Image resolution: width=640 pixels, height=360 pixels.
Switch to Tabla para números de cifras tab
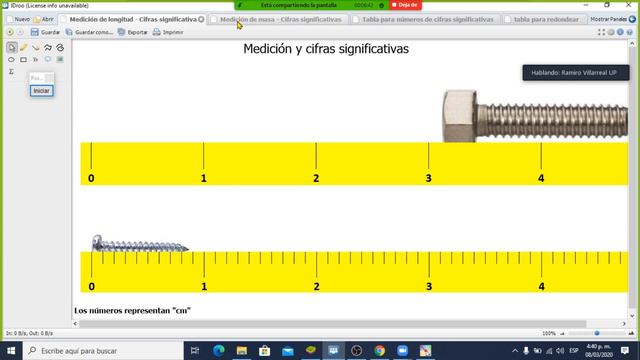[424, 19]
